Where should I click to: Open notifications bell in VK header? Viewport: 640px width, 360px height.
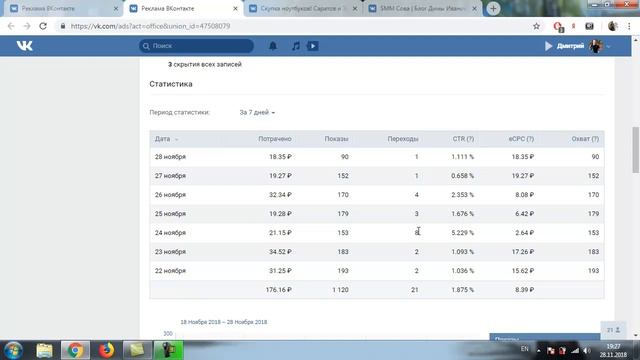coord(273,46)
